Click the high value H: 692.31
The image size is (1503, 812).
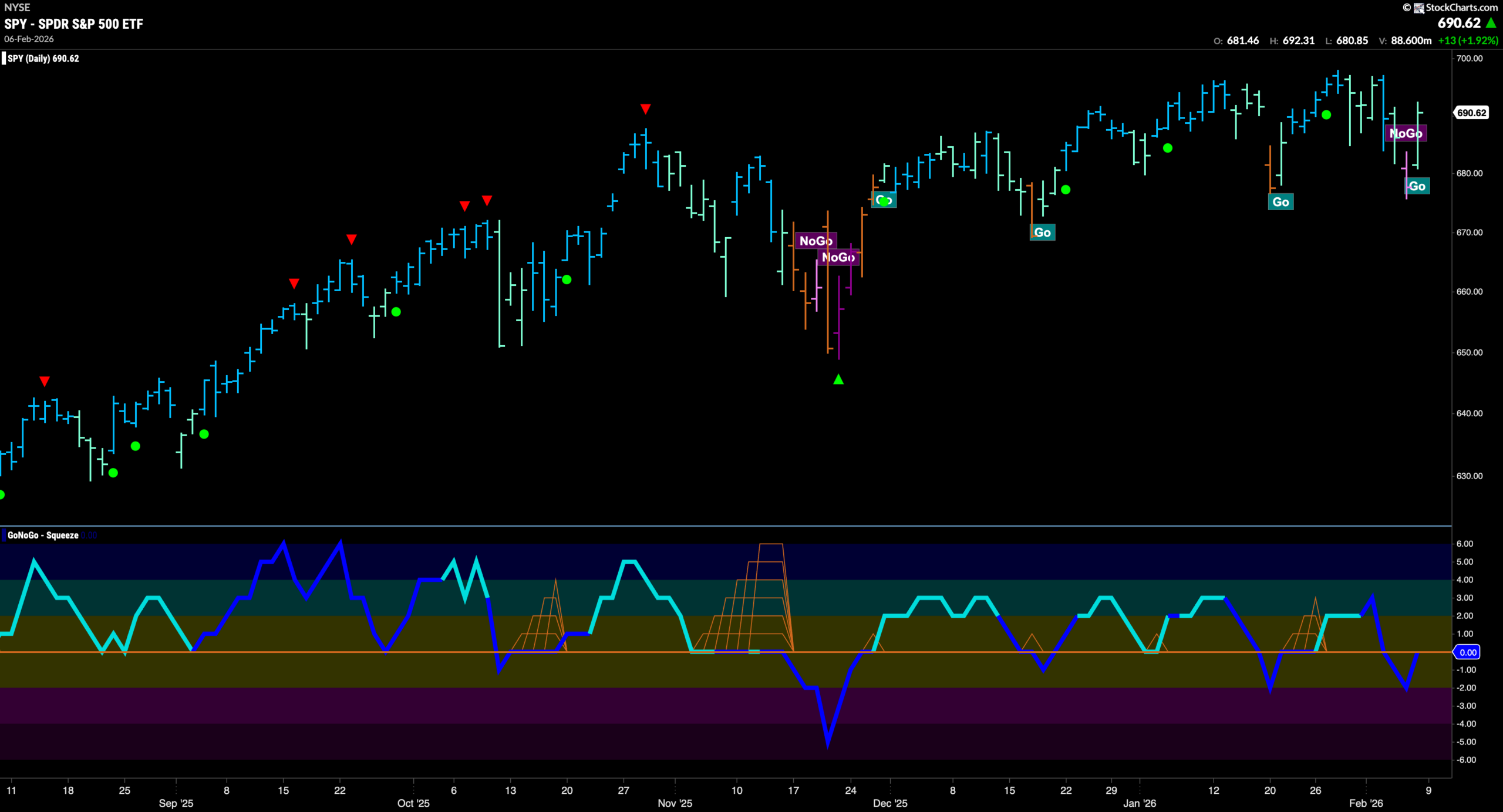pos(1292,41)
